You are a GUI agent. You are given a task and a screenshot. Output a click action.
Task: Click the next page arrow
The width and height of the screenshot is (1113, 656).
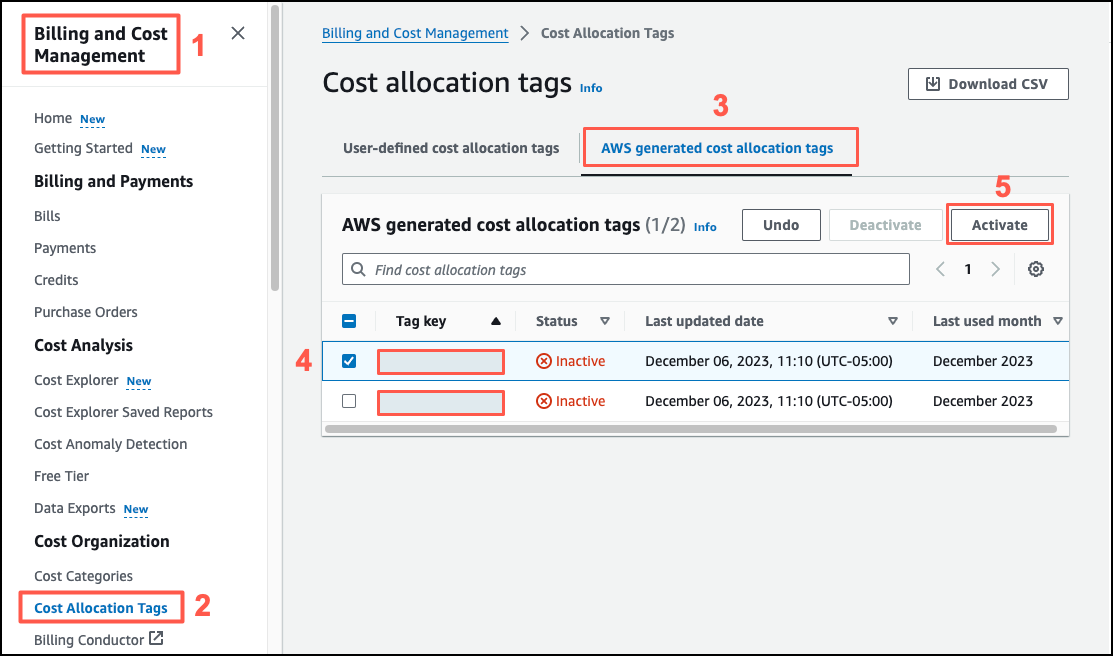tap(995, 269)
